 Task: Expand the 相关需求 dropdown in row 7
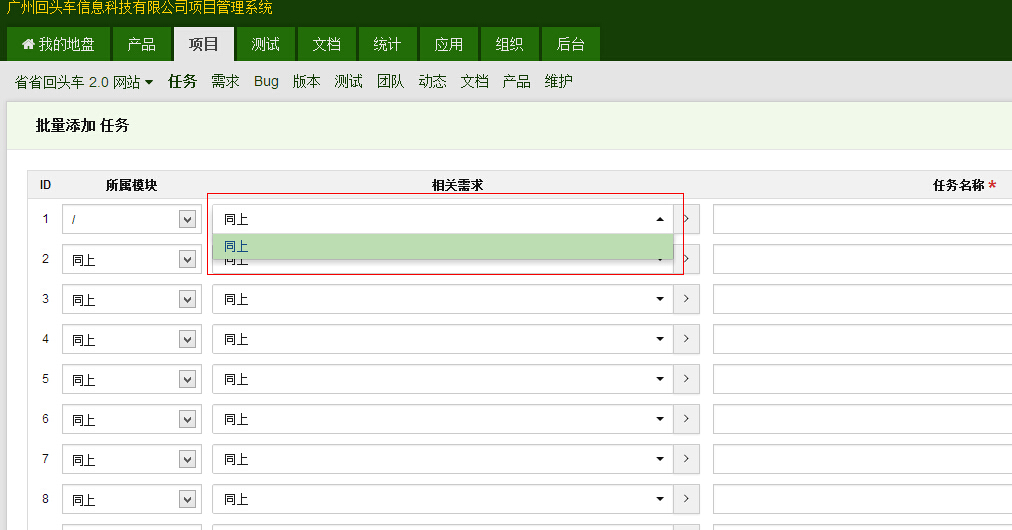pos(443,460)
